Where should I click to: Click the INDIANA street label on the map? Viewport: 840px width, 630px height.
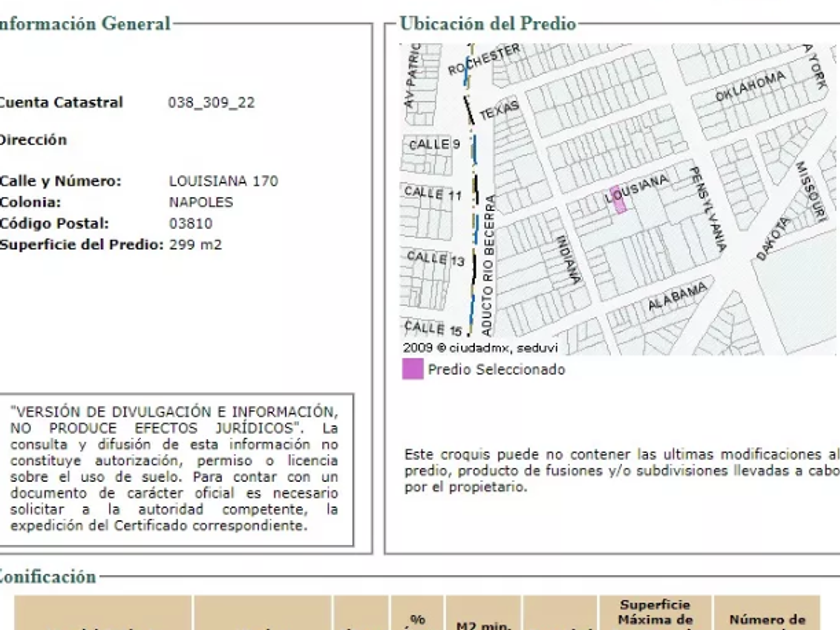(566, 258)
